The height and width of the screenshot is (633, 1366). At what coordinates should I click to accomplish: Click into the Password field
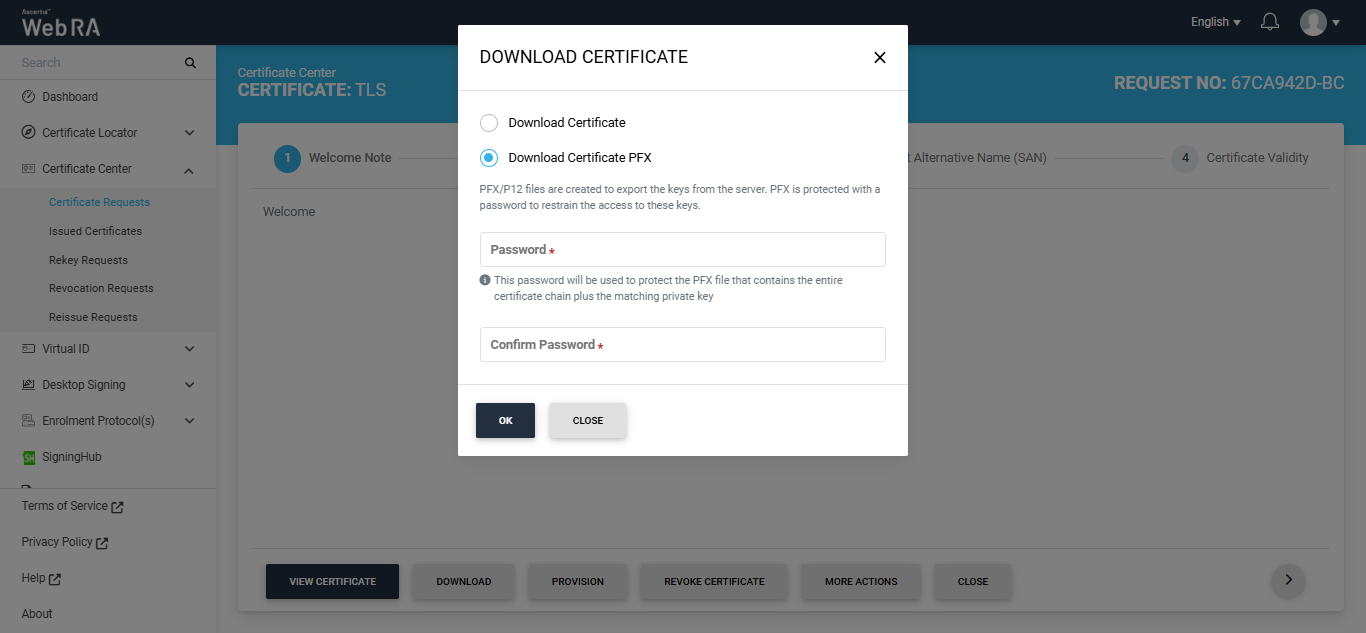(682, 250)
